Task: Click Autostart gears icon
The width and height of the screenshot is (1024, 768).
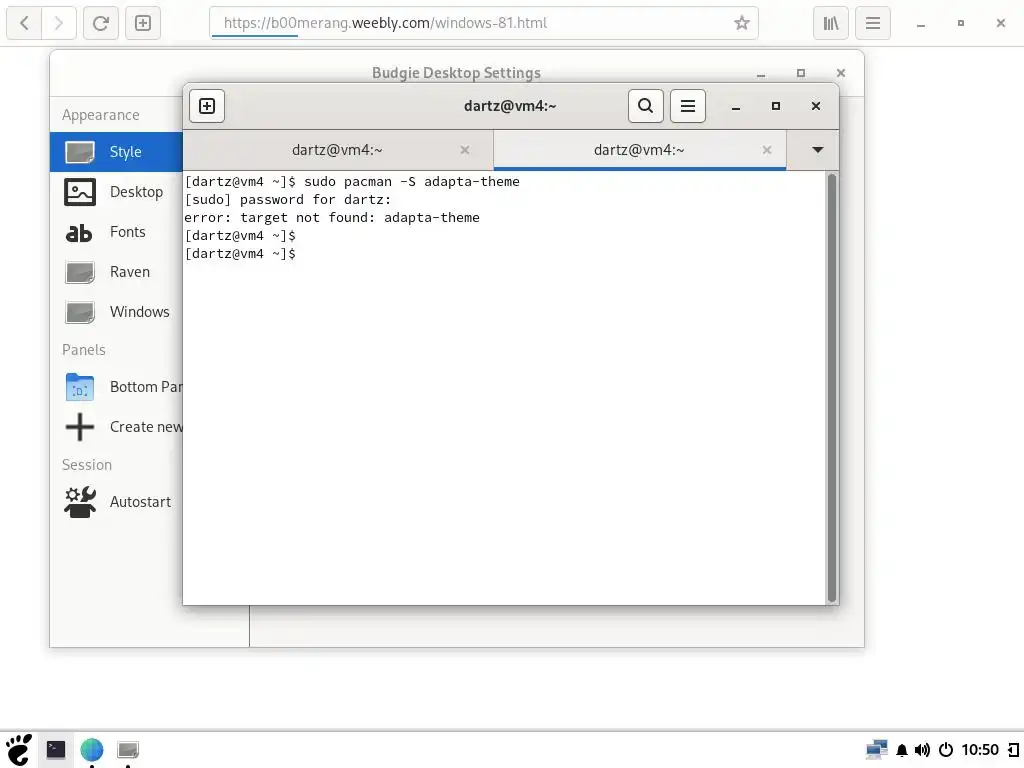Action: click(x=80, y=502)
